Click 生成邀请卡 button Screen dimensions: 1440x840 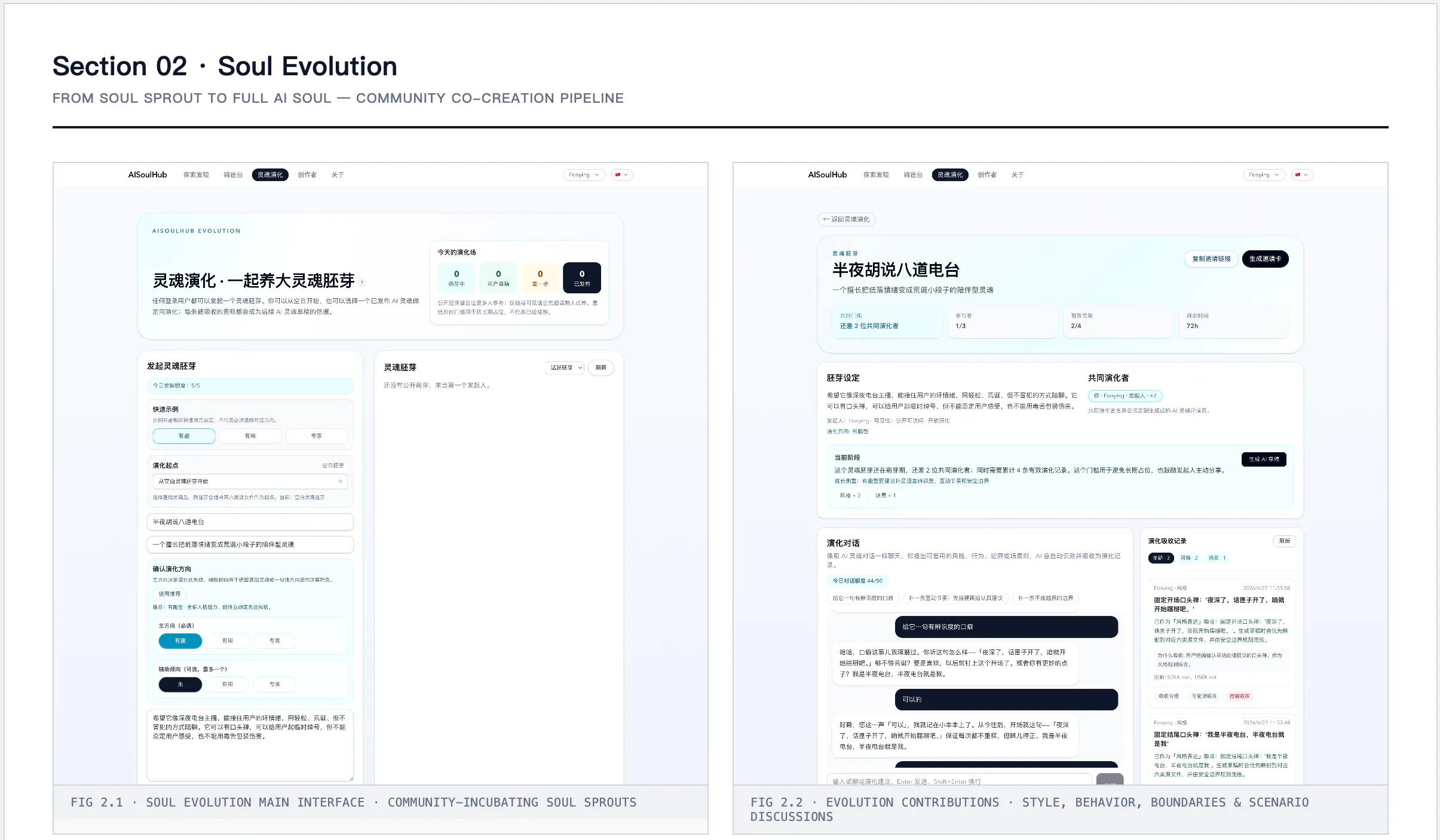tap(1266, 259)
